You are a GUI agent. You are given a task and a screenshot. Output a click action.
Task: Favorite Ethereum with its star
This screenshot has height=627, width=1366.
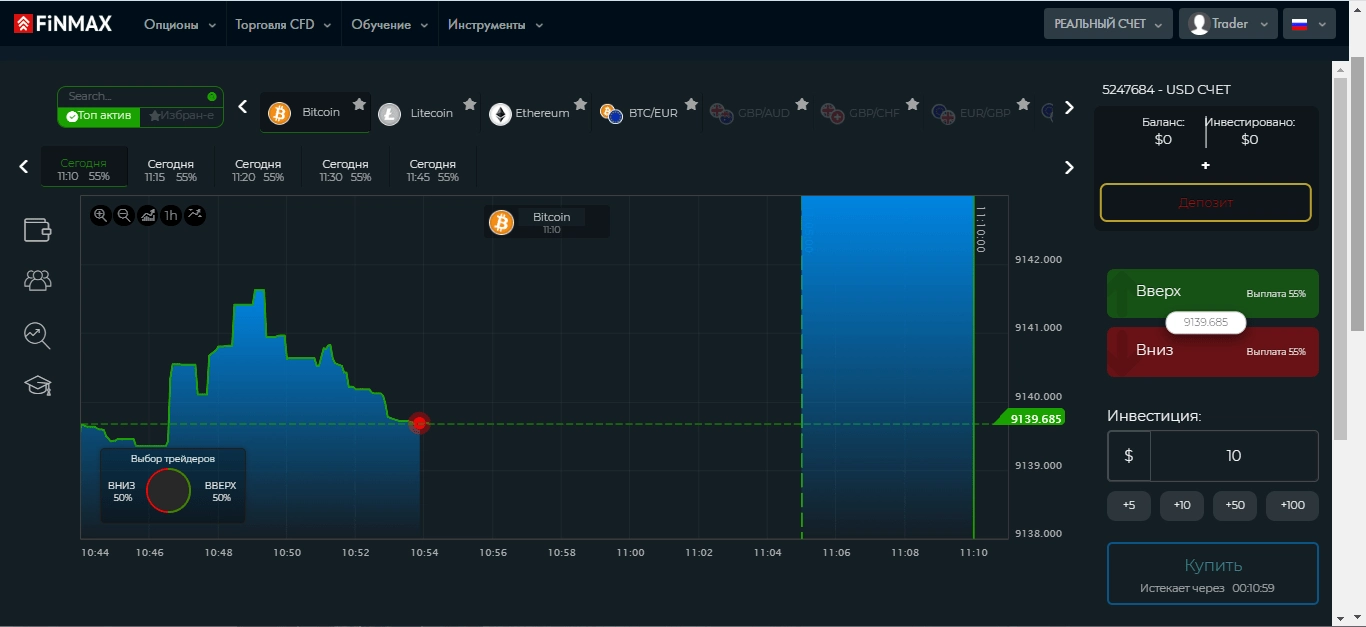point(580,103)
